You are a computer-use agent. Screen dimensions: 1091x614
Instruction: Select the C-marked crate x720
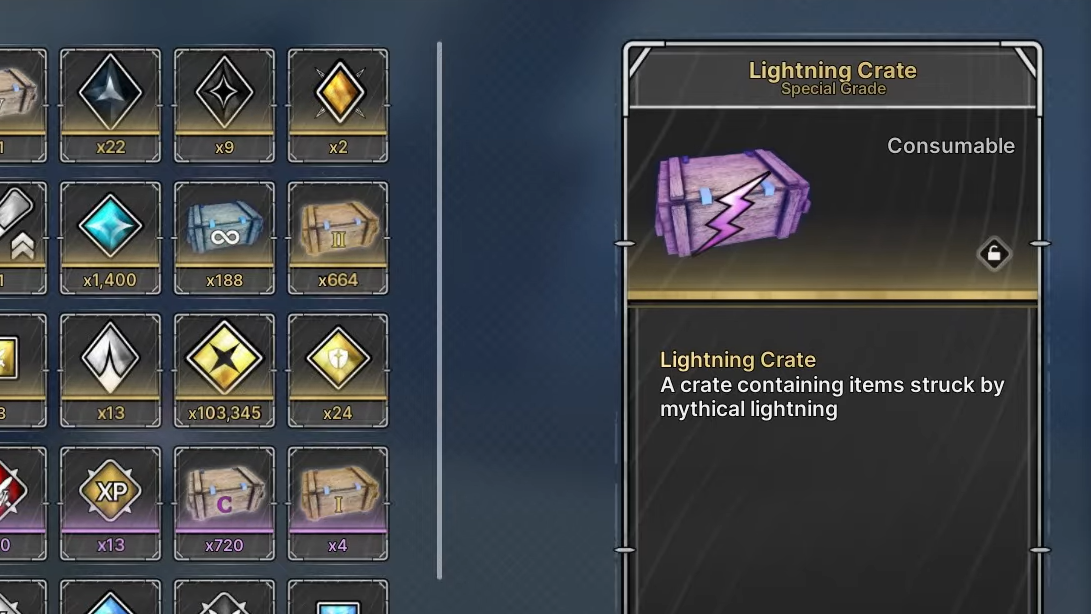point(224,503)
